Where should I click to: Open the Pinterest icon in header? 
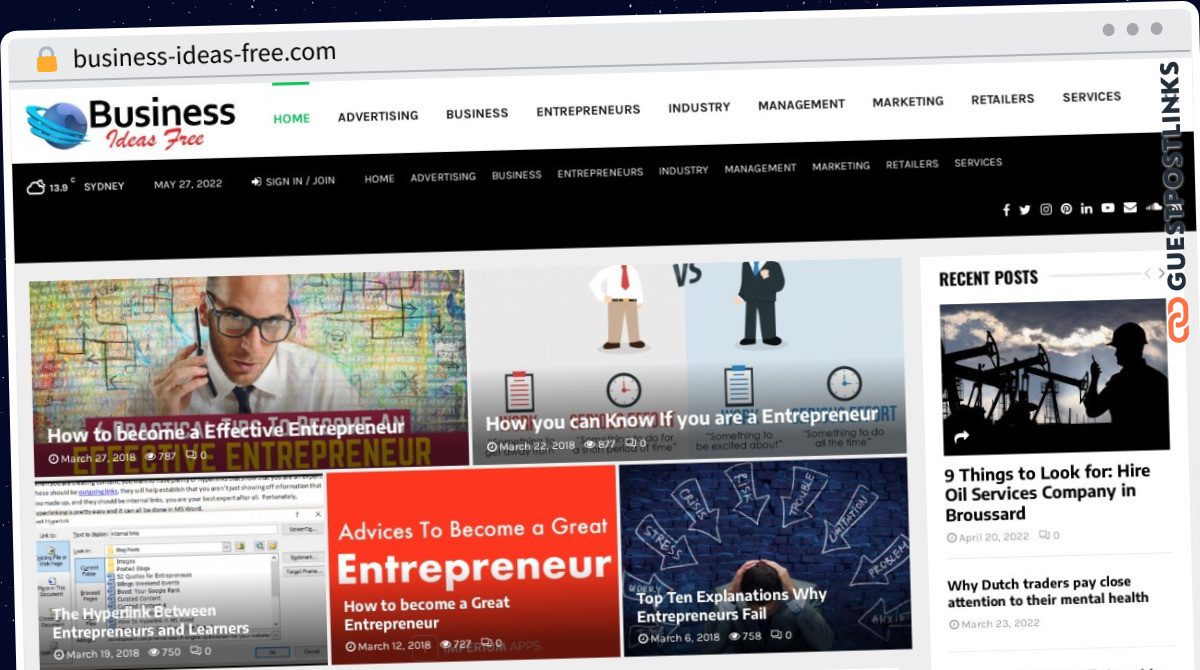tap(1067, 209)
